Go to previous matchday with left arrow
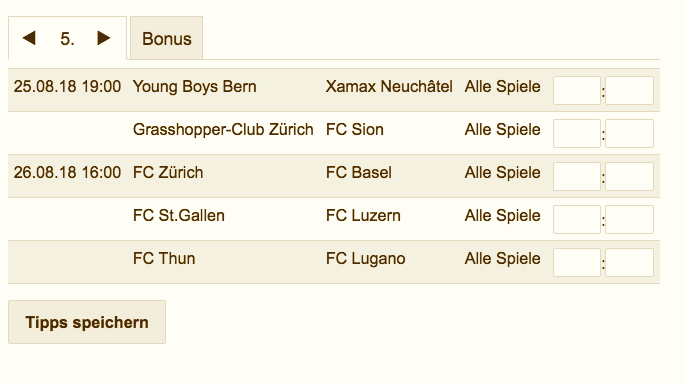 (29, 38)
